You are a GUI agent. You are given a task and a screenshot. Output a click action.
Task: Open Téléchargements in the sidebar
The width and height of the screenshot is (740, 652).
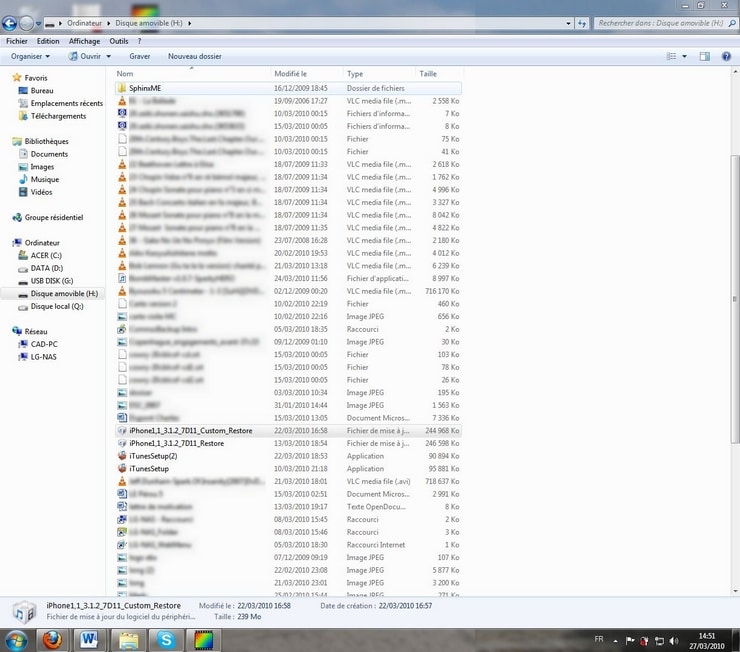pos(58,116)
